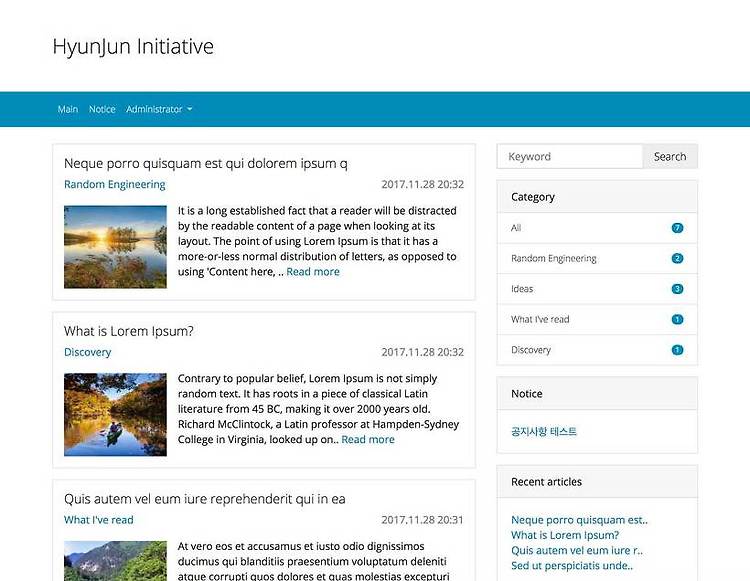
Task: Select the All category
Action: [597, 228]
